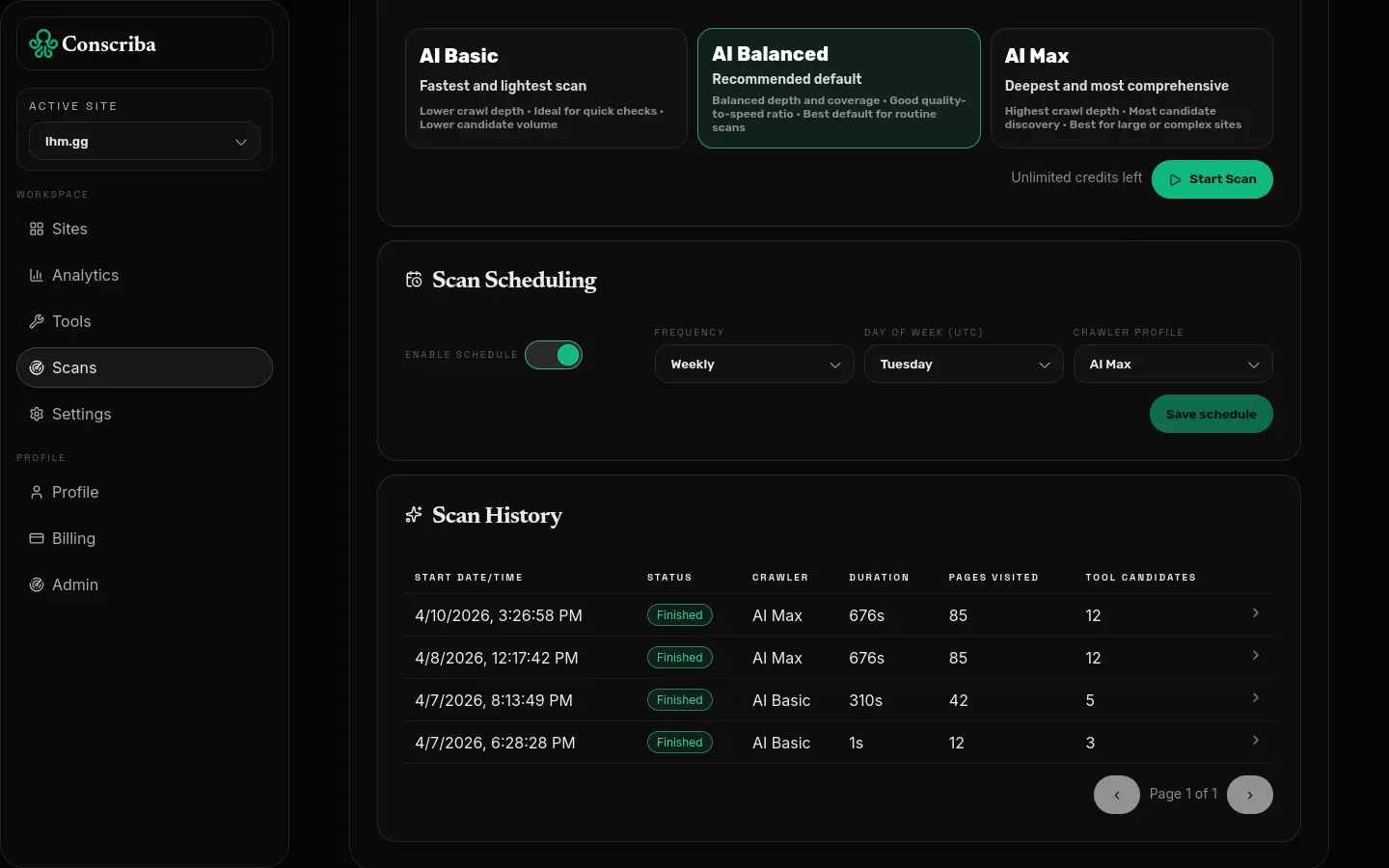Choose the AI Max scan profile card
This screenshot has width=1389, height=868.
pyautogui.click(x=1130, y=88)
